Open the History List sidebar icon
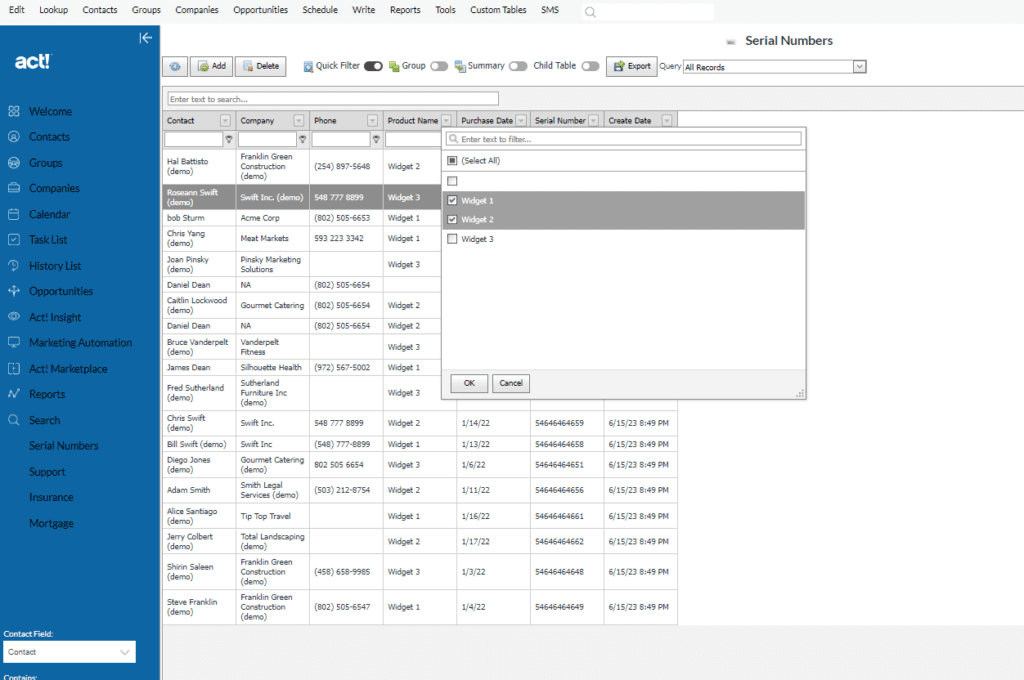1024x680 pixels. pos(14,265)
